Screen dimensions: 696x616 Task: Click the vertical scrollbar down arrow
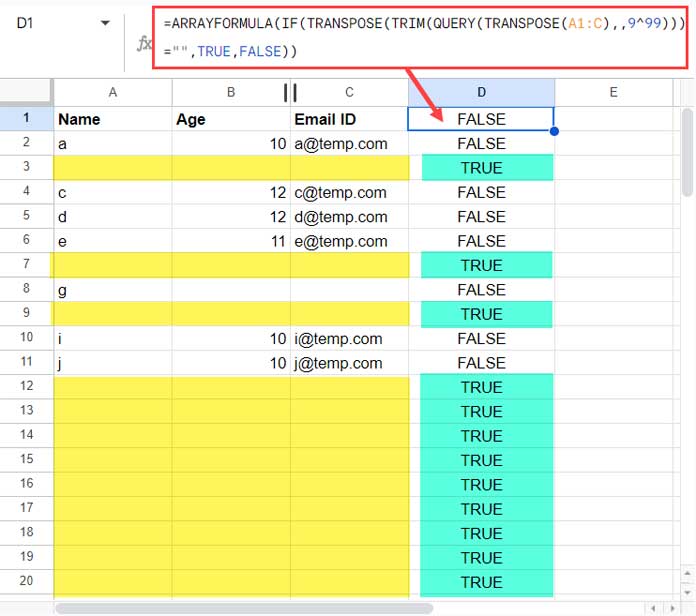click(687, 592)
